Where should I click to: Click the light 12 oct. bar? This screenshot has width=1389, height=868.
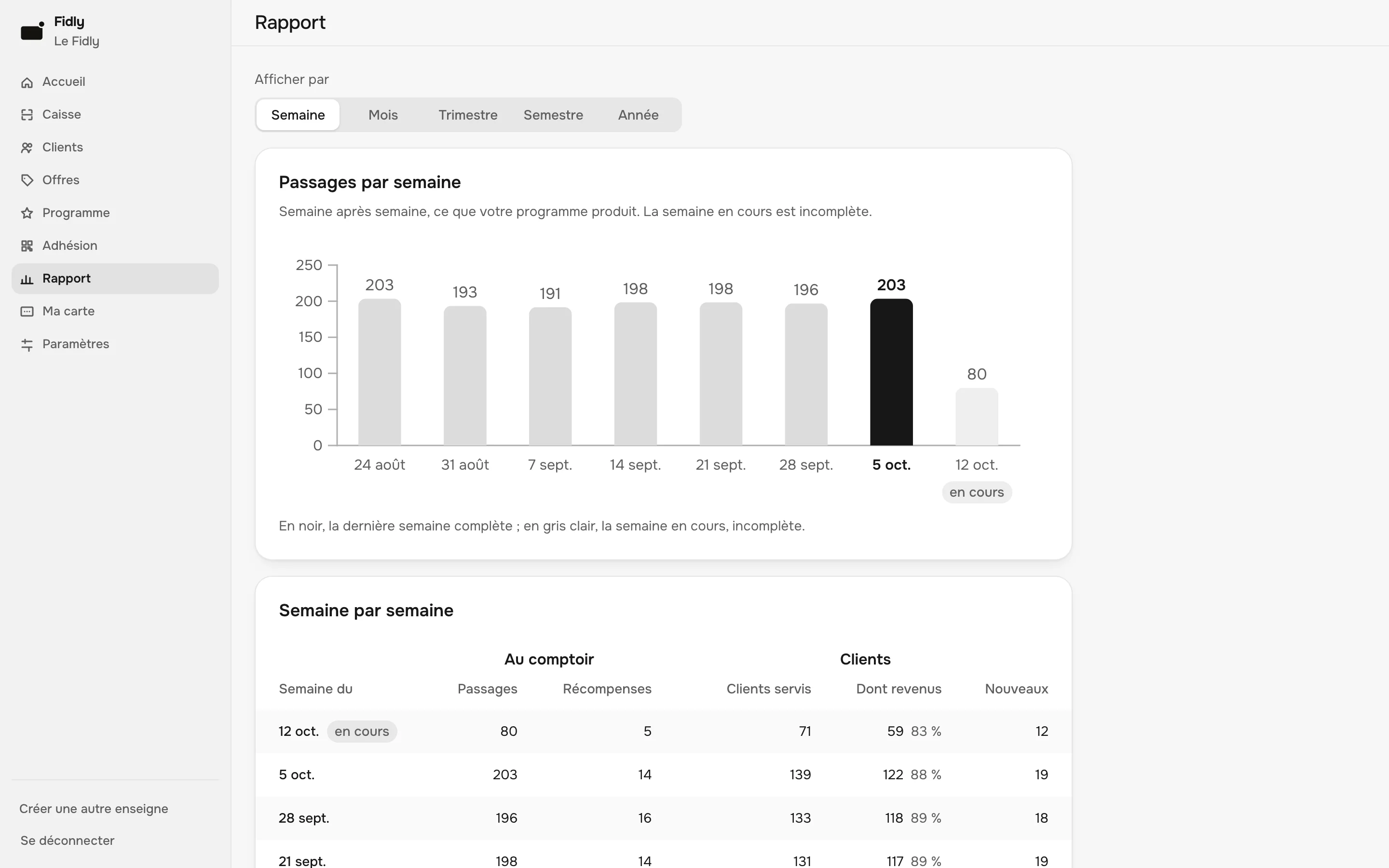coord(977,417)
